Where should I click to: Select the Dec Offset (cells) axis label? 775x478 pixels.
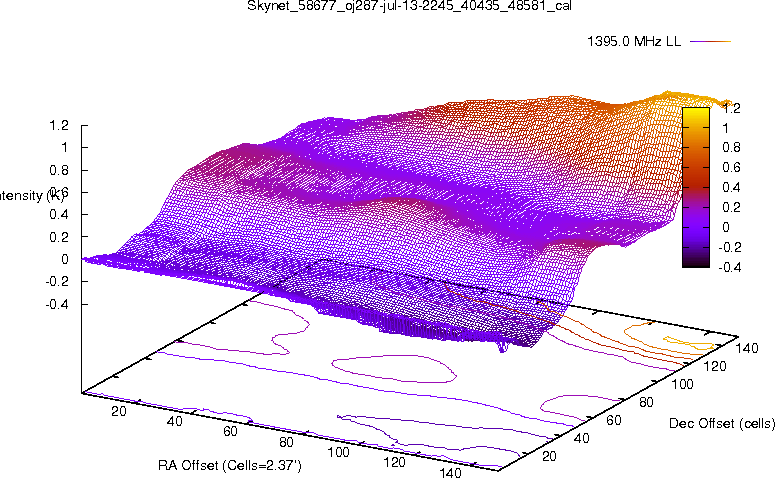[722, 424]
